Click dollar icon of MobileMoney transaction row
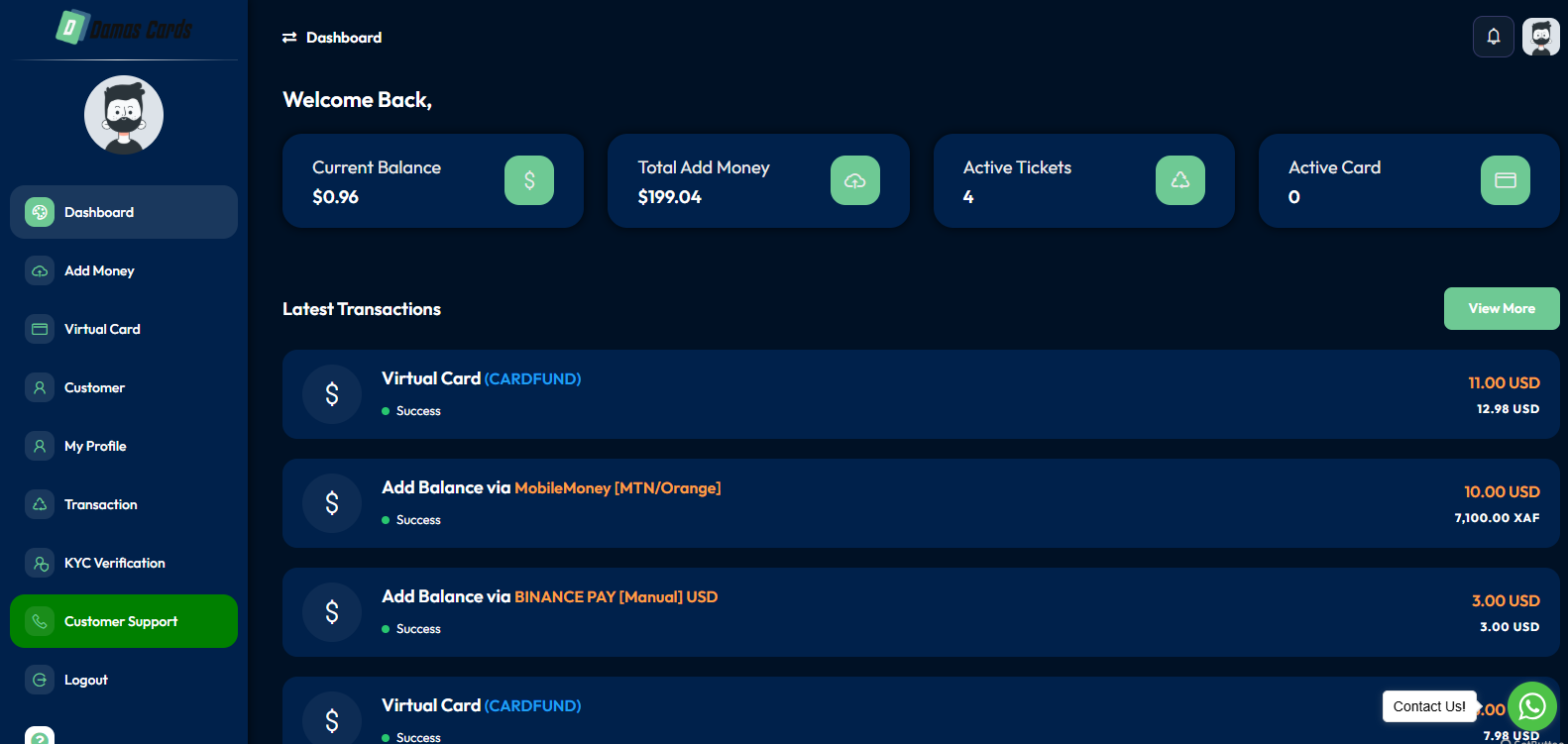Screen dimensions: 1568x744 click(x=332, y=503)
